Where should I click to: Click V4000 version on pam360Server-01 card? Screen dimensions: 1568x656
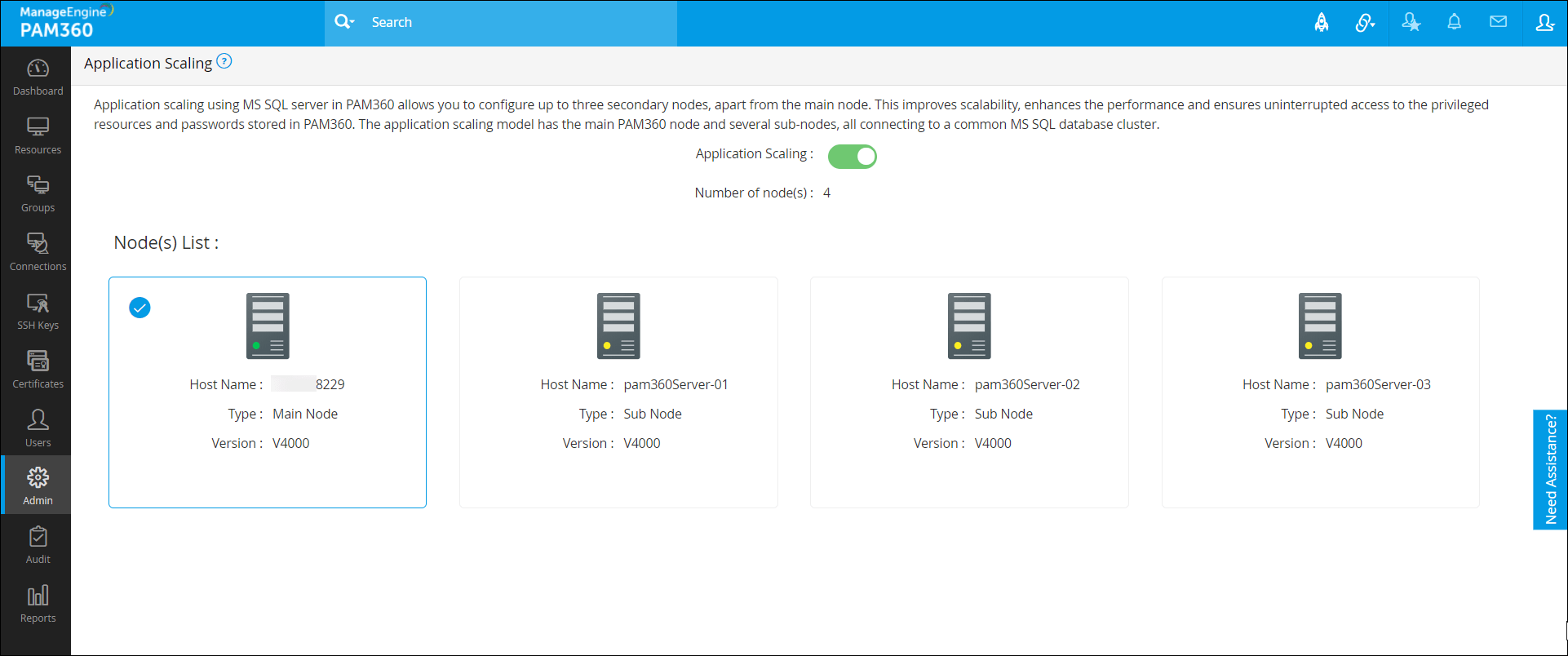[x=642, y=443]
